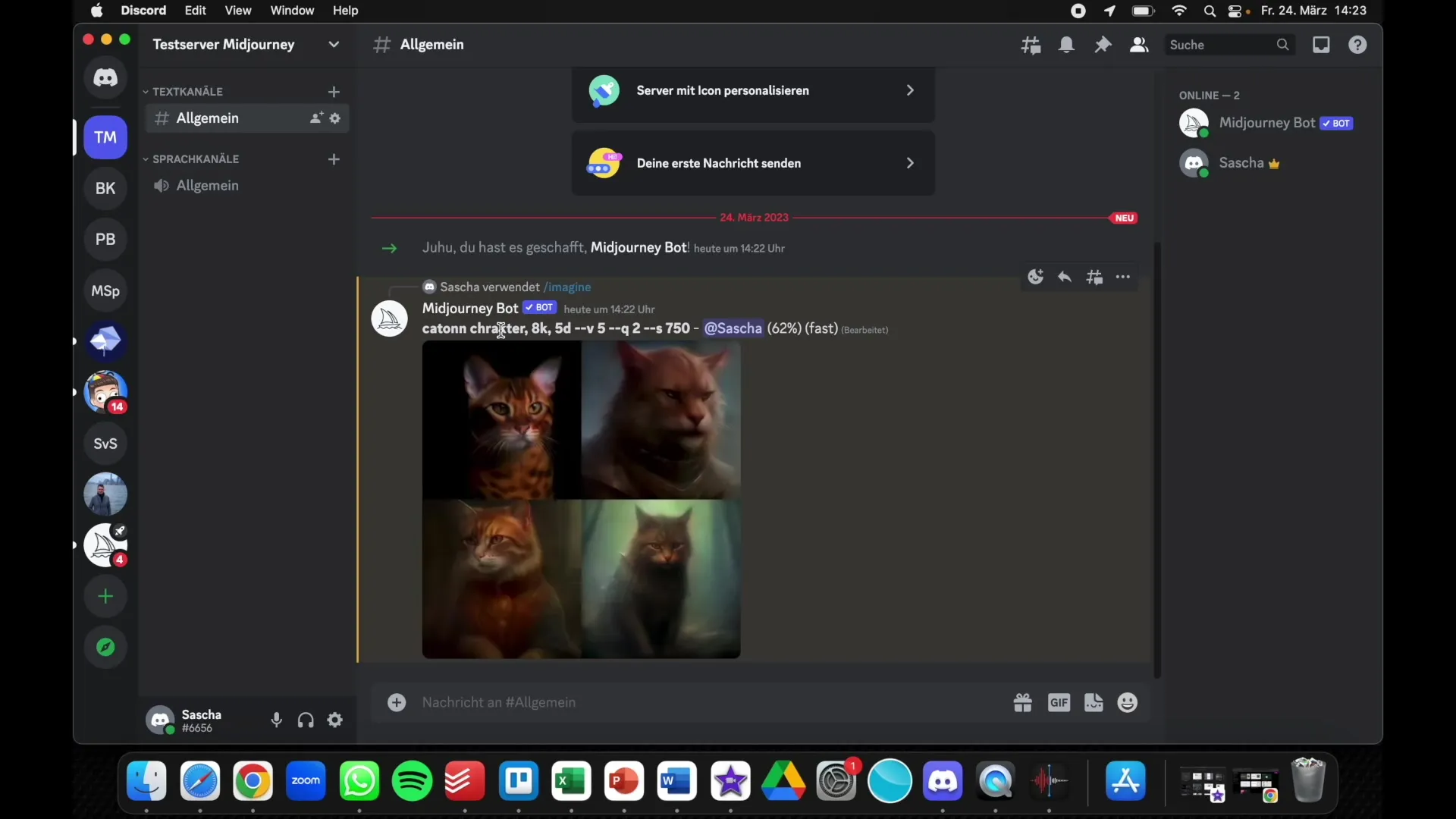Viewport: 1456px width, 819px height.
Task: Open the View menu
Action: point(238,11)
